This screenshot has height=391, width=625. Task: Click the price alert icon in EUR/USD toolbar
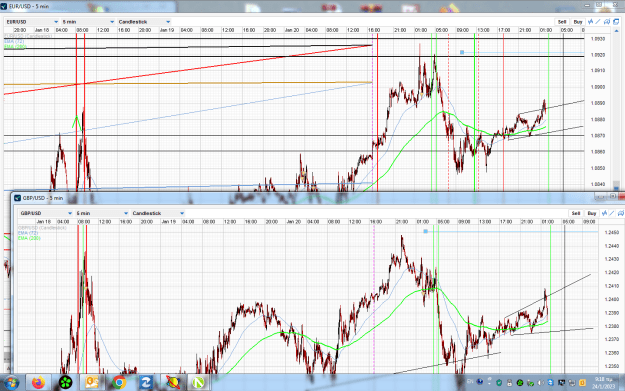click(607, 22)
